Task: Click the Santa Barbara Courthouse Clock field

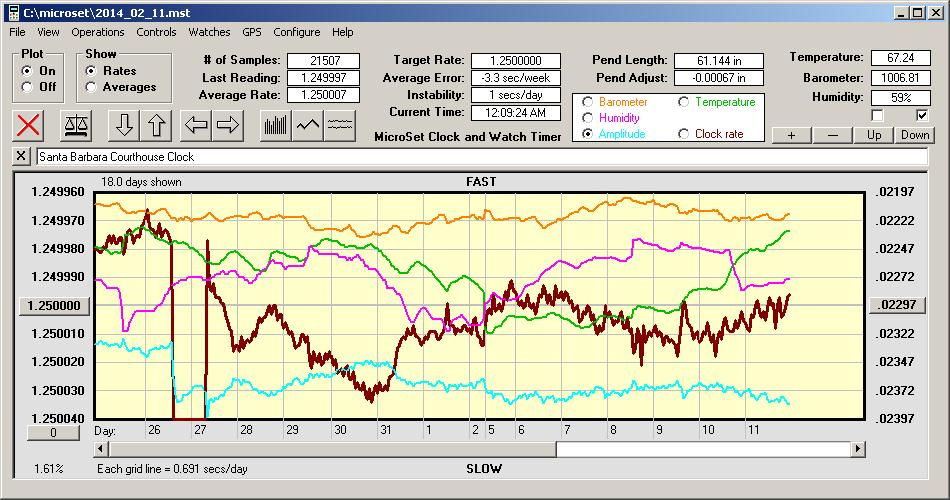Action: [x=480, y=157]
